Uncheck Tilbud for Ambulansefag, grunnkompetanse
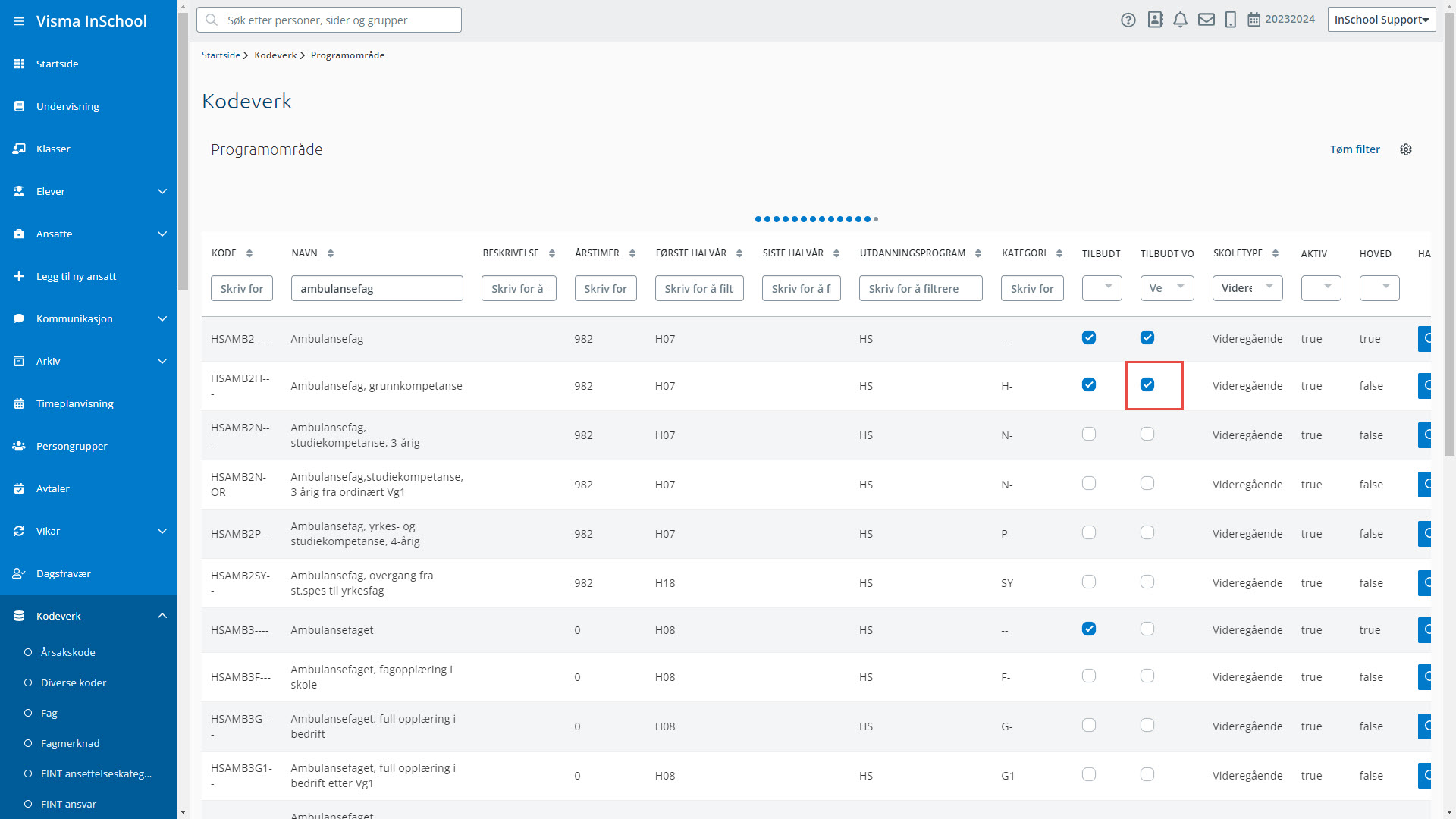The height and width of the screenshot is (819, 1456). (x=1089, y=384)
